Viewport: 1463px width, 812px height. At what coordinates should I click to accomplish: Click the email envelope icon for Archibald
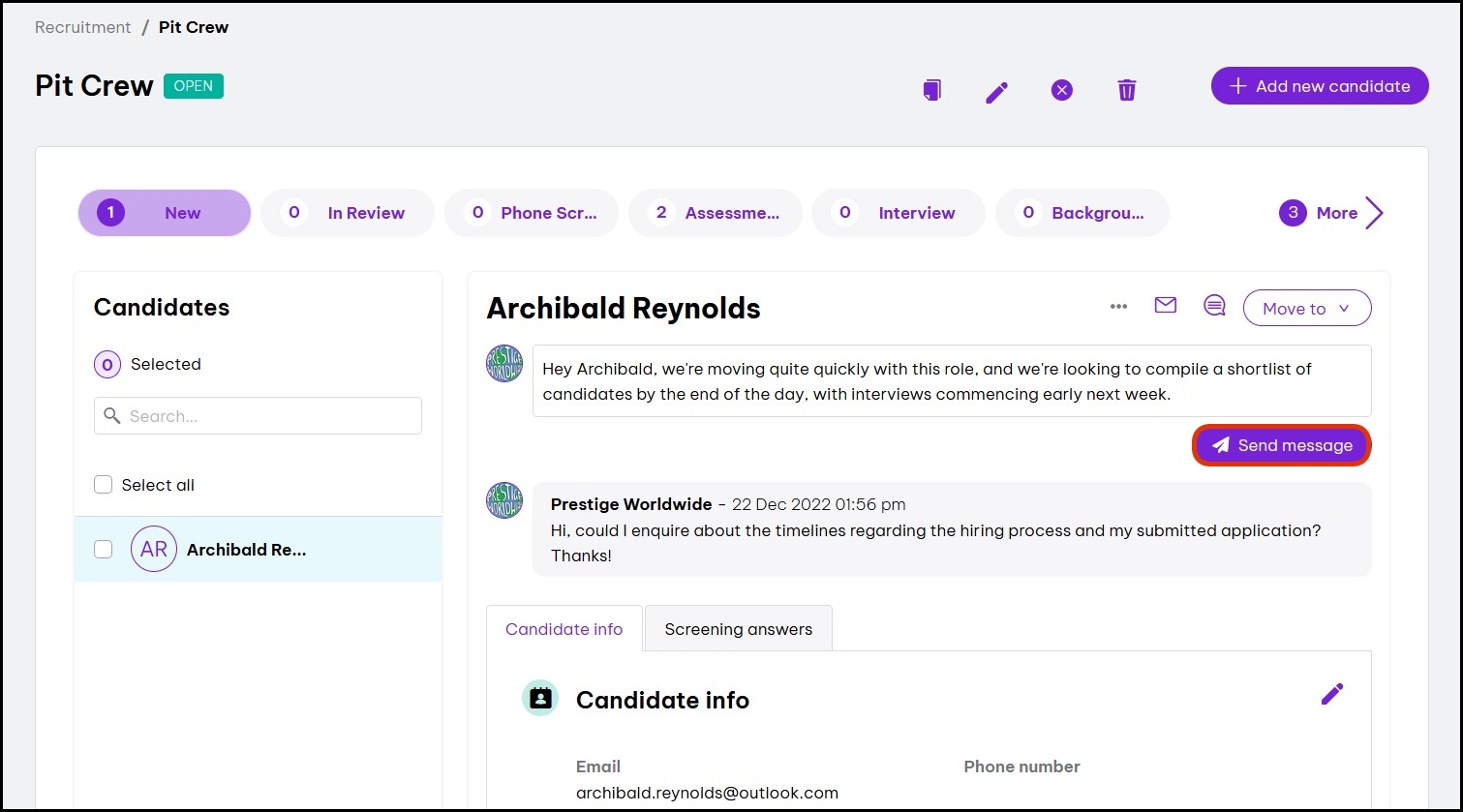(1166, 306)
